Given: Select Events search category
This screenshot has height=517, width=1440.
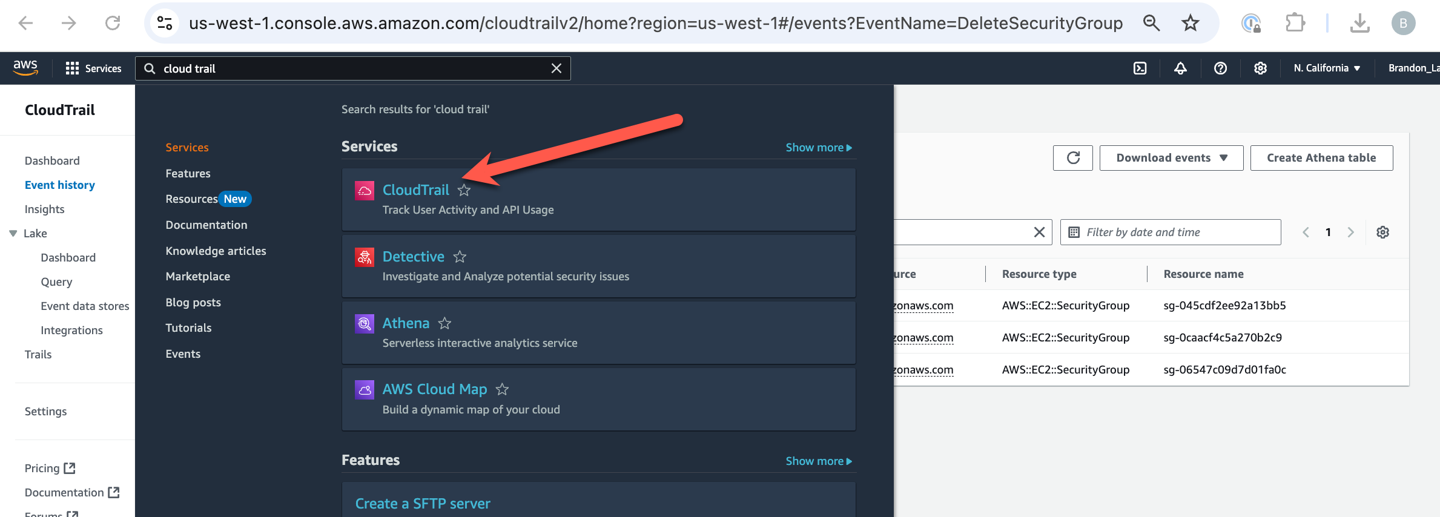Looking at the screenshot, I should 183,354.
